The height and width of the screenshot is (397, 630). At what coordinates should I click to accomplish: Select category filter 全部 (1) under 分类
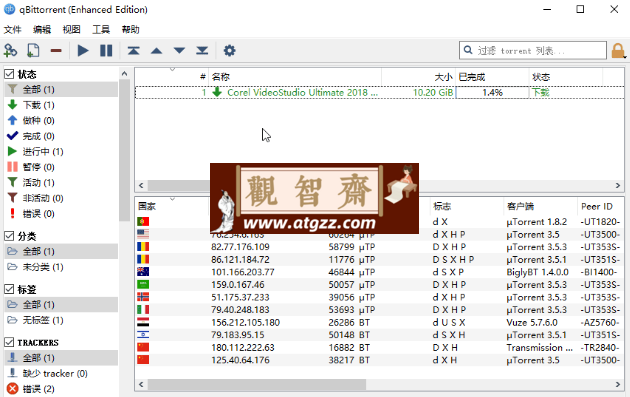(61, 251)
